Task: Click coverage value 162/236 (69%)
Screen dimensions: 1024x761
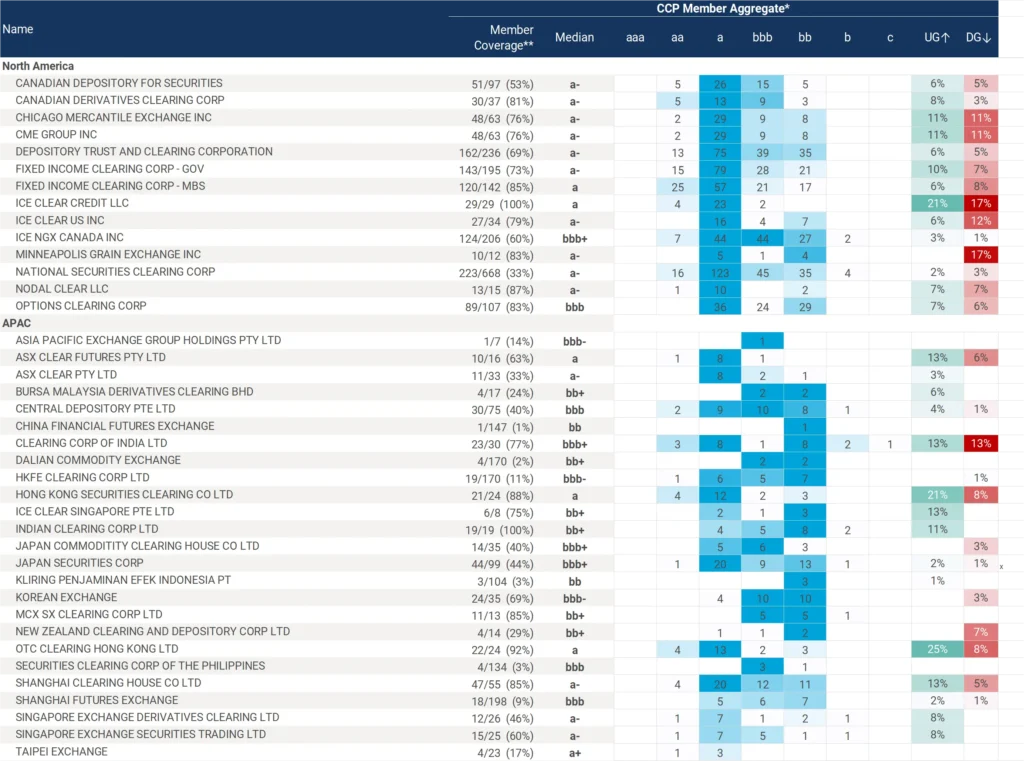Action: [496, 153]
